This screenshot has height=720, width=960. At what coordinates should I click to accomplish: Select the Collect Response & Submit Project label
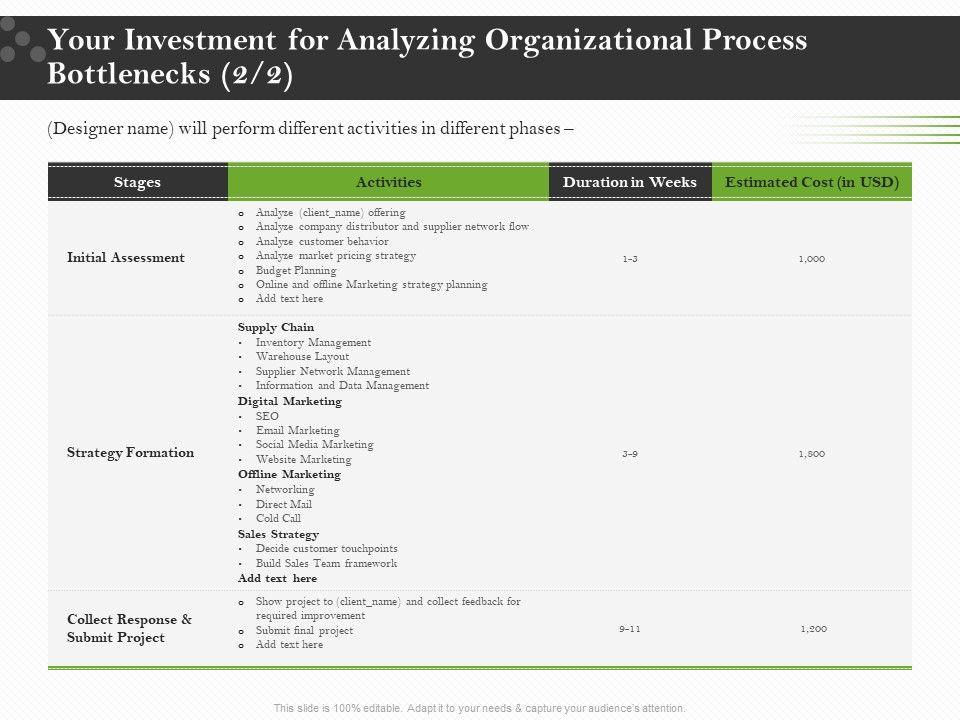(129, 628)
